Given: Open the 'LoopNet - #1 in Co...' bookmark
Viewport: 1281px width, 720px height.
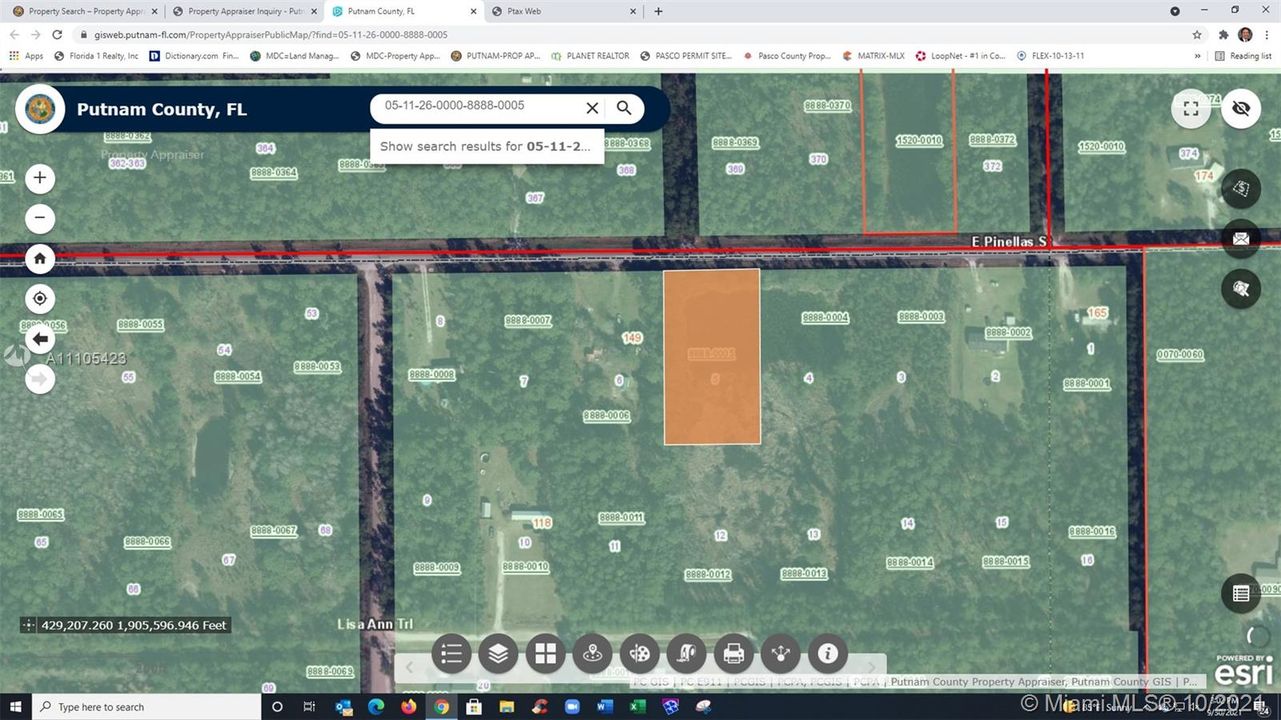Looking at the screenshot, I should click(960, 56).
